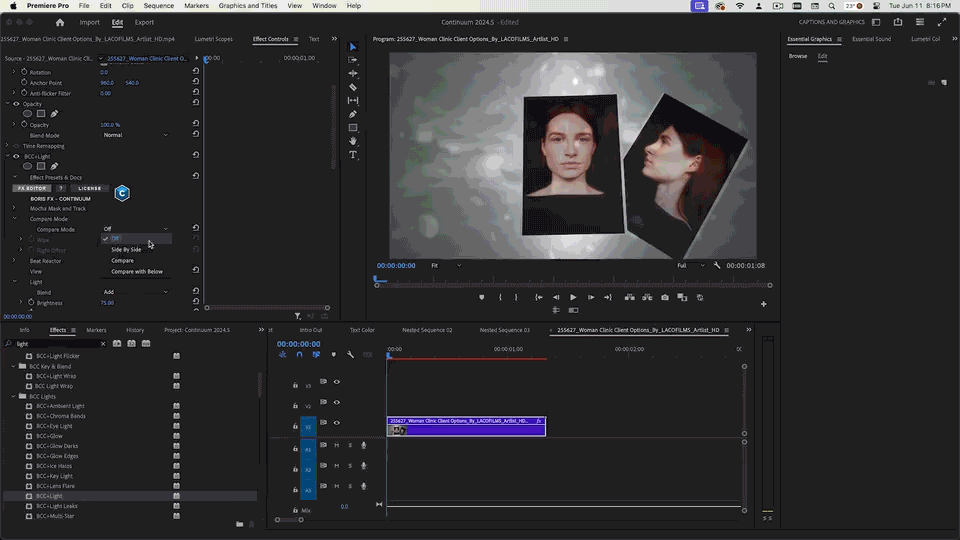Image resolution: width=960 pixels, height=540 pixels.
Task: Create ellipse mask under BCC+Light effect
Action: coord(28,166)
